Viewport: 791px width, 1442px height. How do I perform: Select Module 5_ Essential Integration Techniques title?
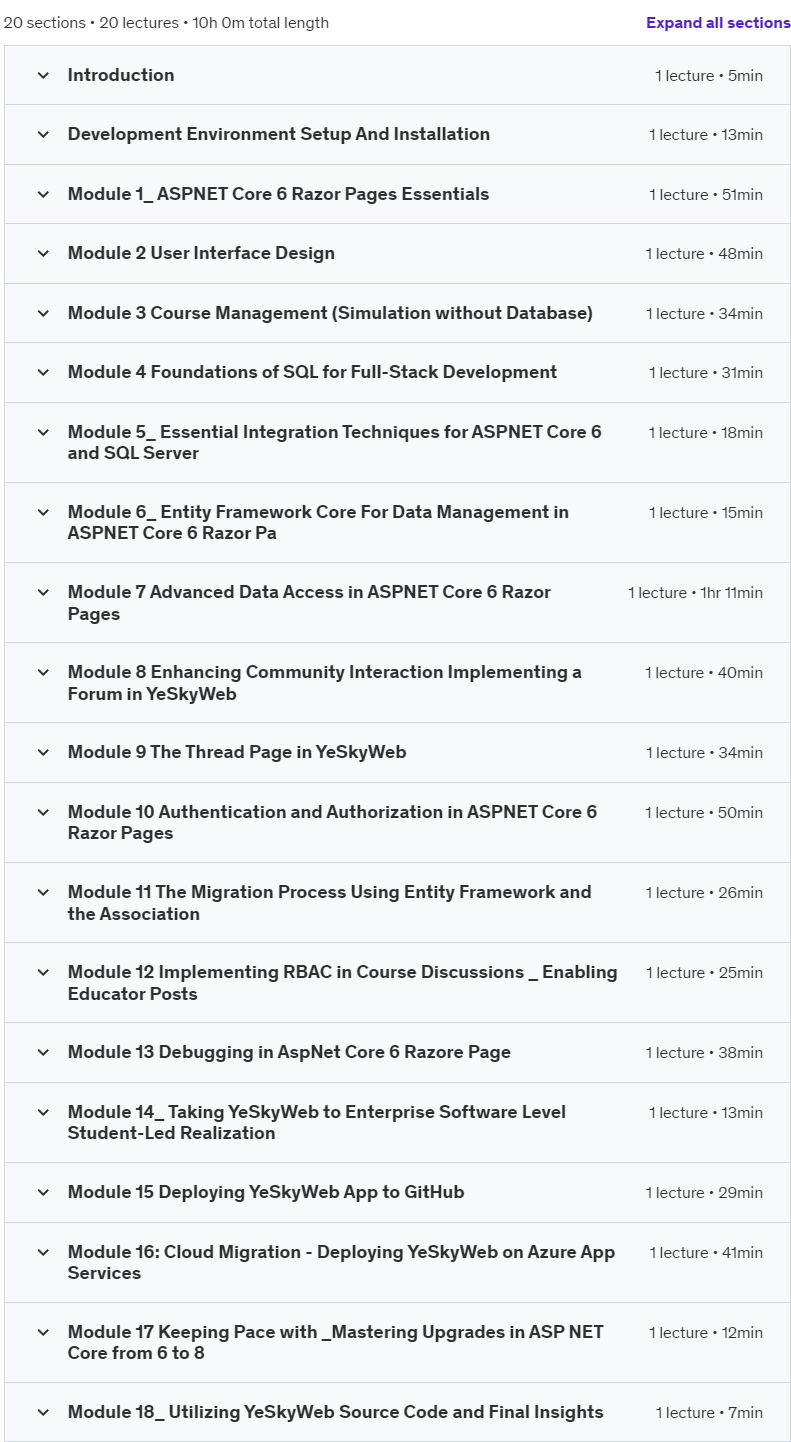(335, 442)
